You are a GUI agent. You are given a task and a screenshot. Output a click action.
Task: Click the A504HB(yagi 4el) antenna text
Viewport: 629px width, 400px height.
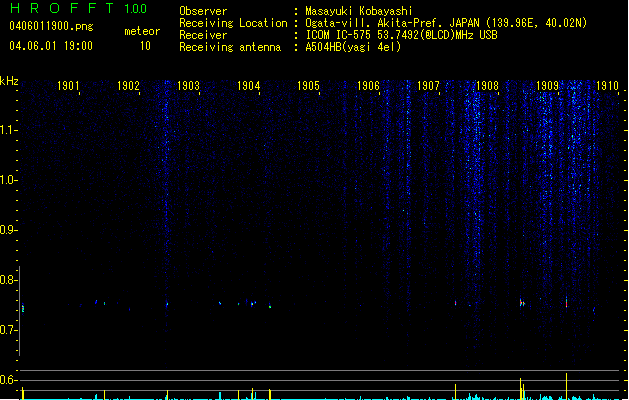tap(353, 47)
